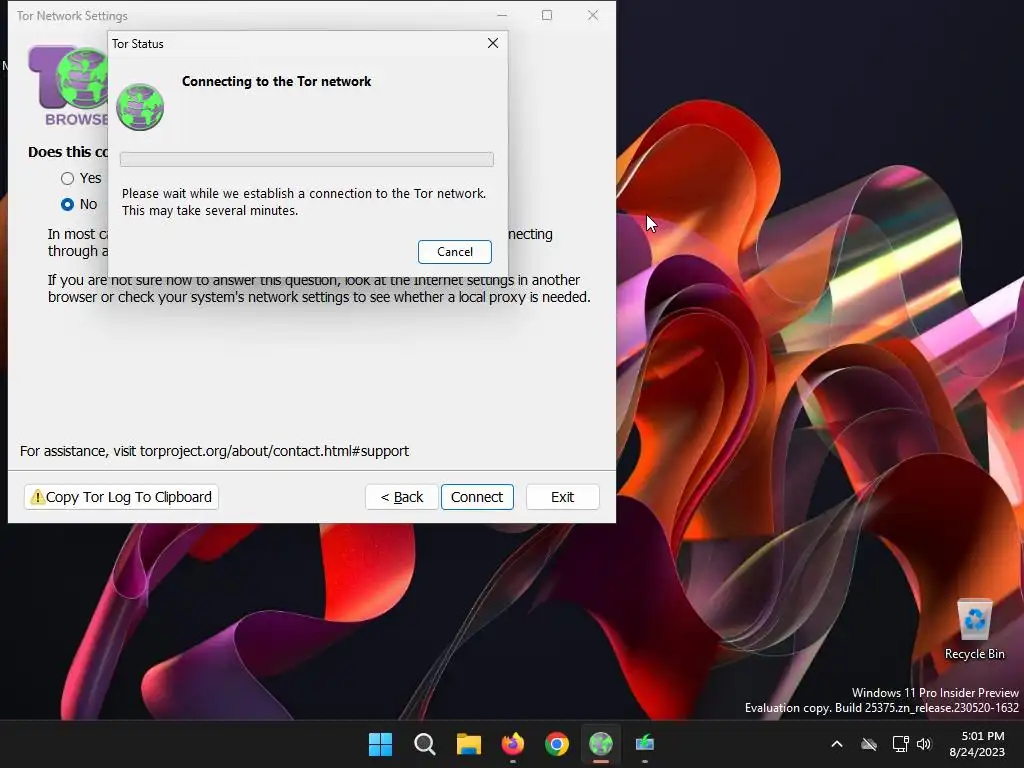This screenshot has width=1024, height=768.
Task: Click the Tor globe icon in status dialog
Action: (140, 107)
